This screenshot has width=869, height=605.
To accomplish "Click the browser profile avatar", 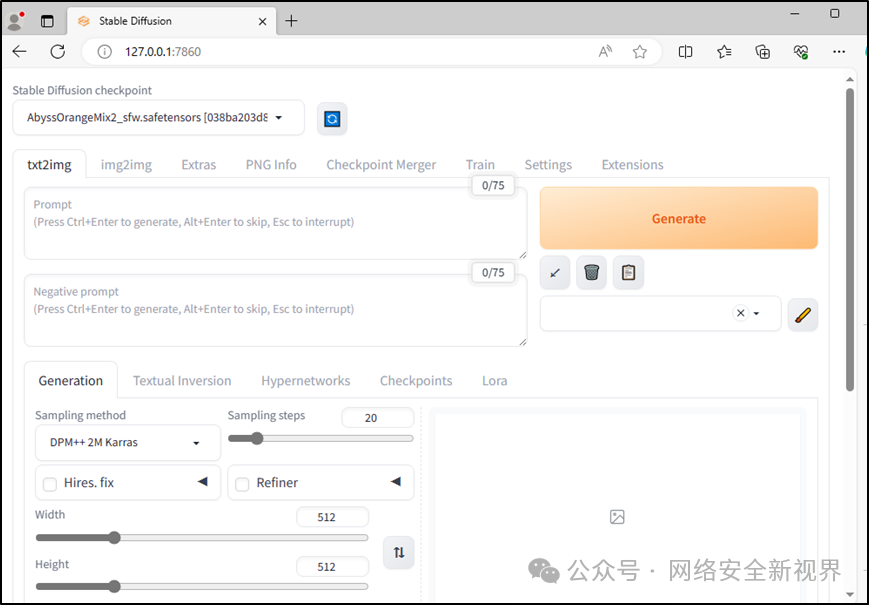I will click(x=16, y=21).
